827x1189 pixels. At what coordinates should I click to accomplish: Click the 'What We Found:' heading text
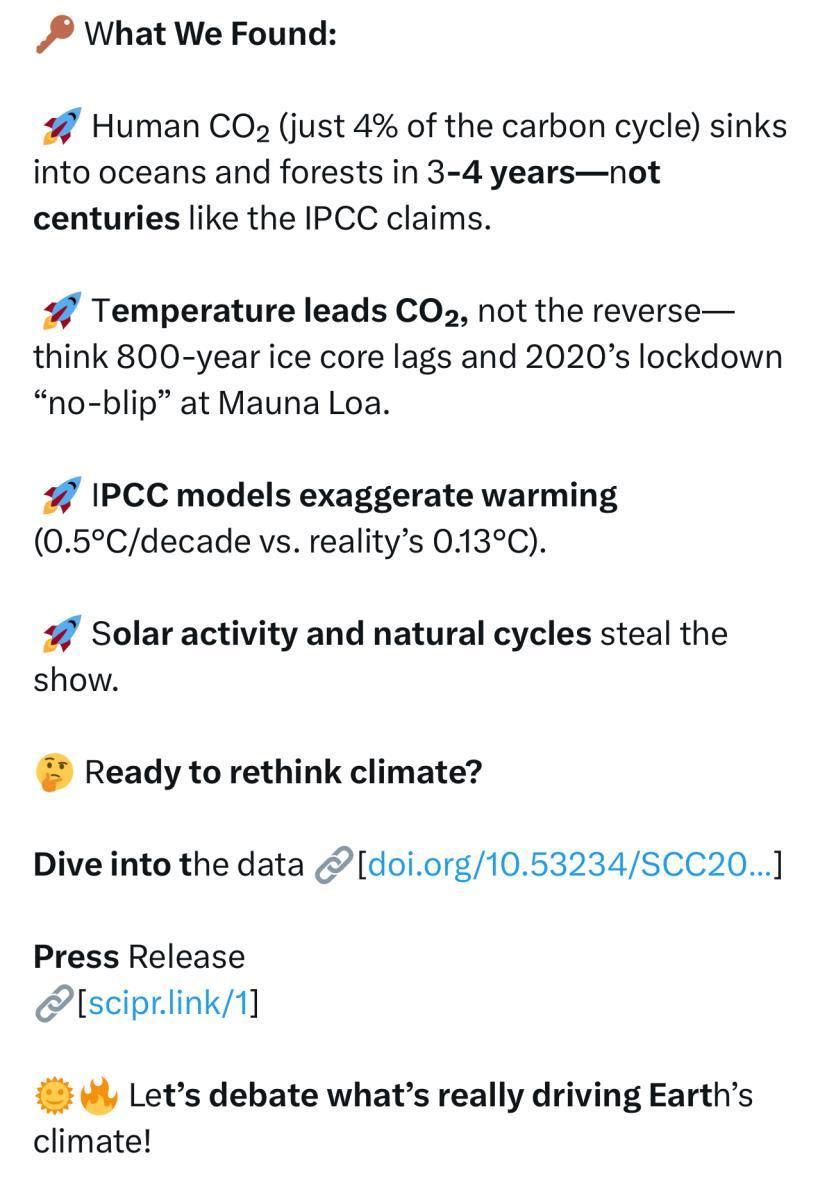[210, 36]
